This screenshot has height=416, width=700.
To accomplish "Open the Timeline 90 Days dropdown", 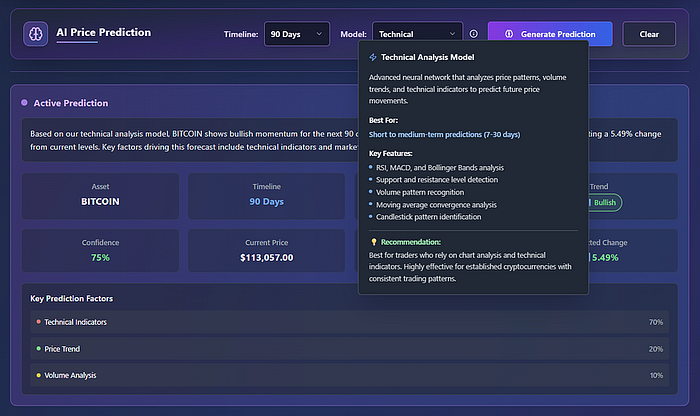I will tap(296, 34).
